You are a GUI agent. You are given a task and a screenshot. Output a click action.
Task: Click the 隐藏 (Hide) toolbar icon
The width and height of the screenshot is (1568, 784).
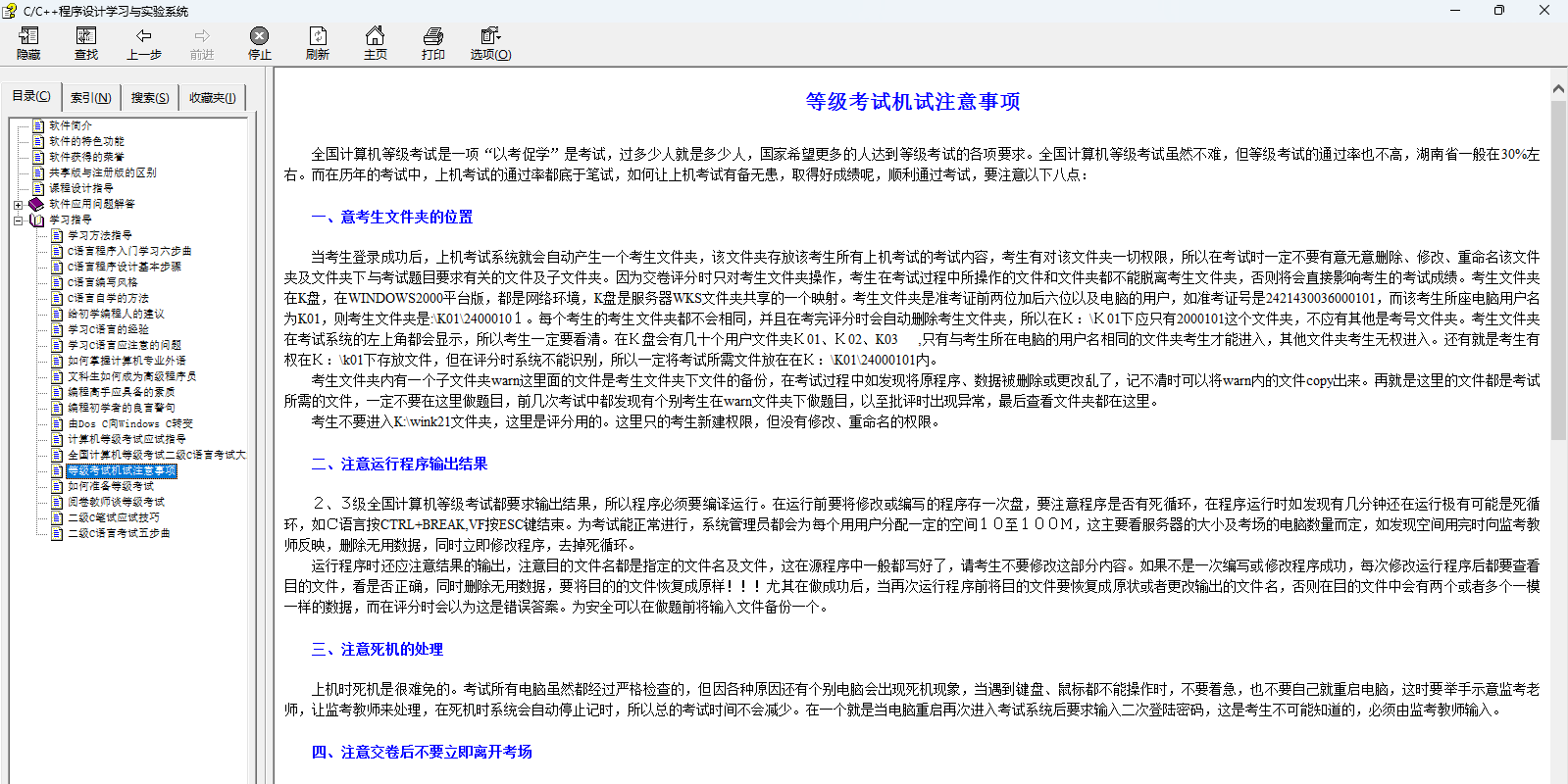coord(28,36)
